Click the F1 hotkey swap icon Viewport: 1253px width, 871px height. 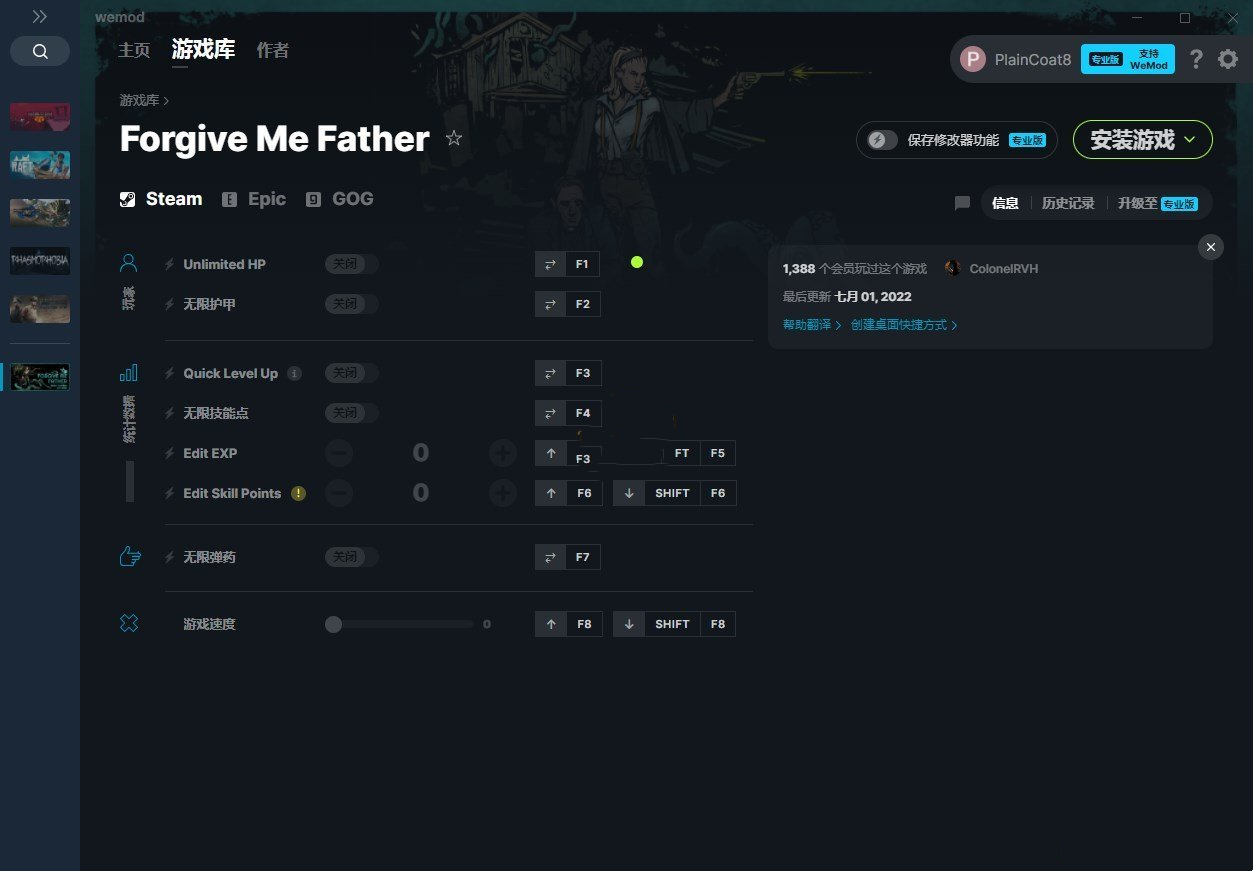coord(550,264)
